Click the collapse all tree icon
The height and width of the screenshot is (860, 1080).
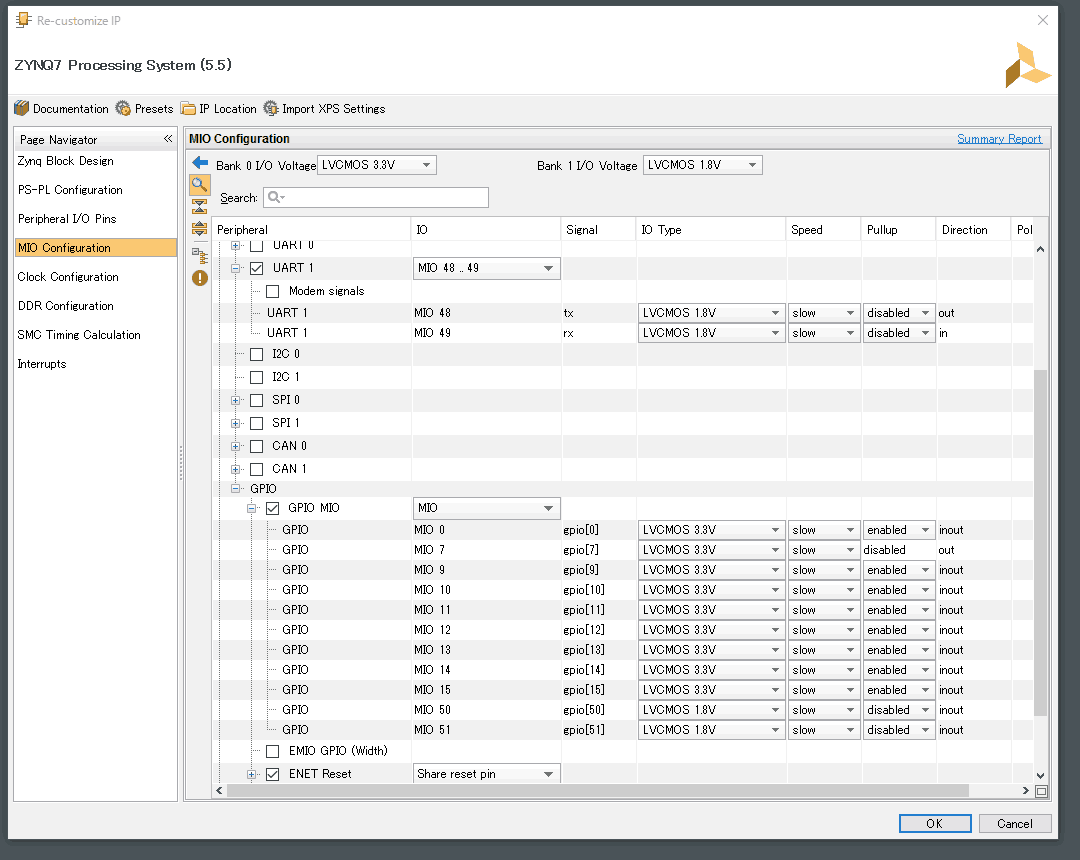200,206
